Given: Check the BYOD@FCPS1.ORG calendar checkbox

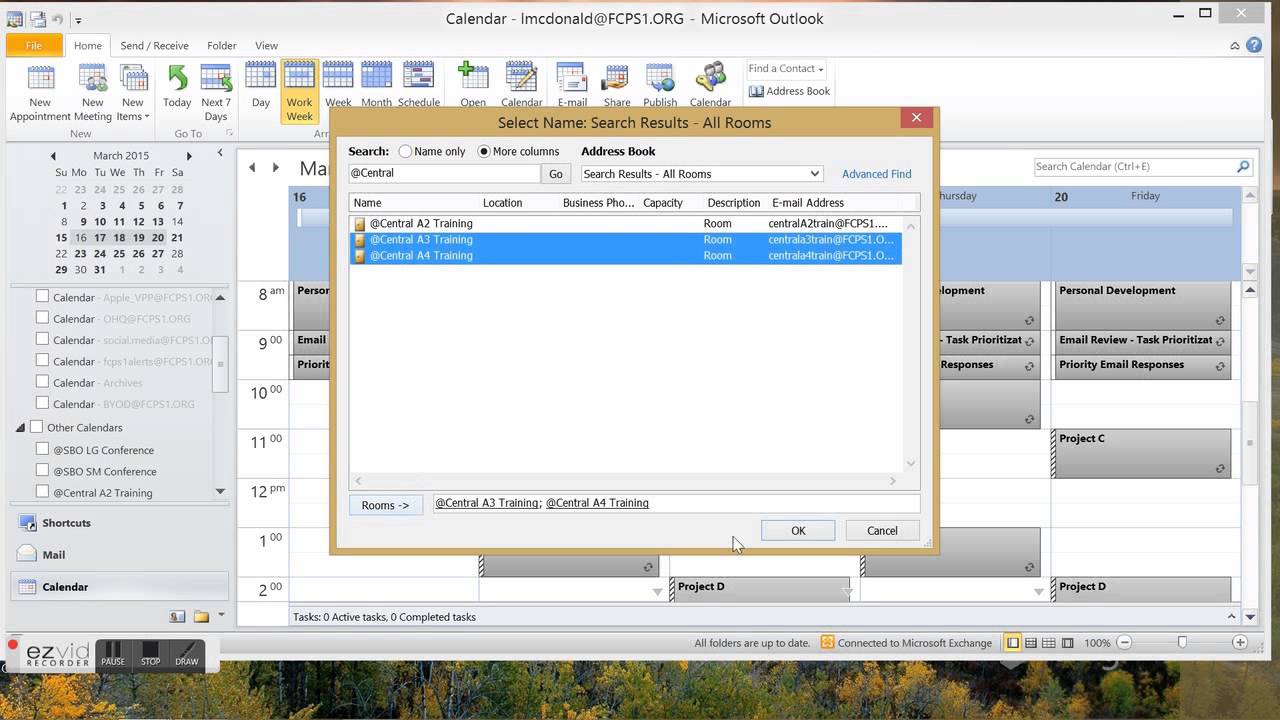Looking at the screenshot, I should point(42,403).
